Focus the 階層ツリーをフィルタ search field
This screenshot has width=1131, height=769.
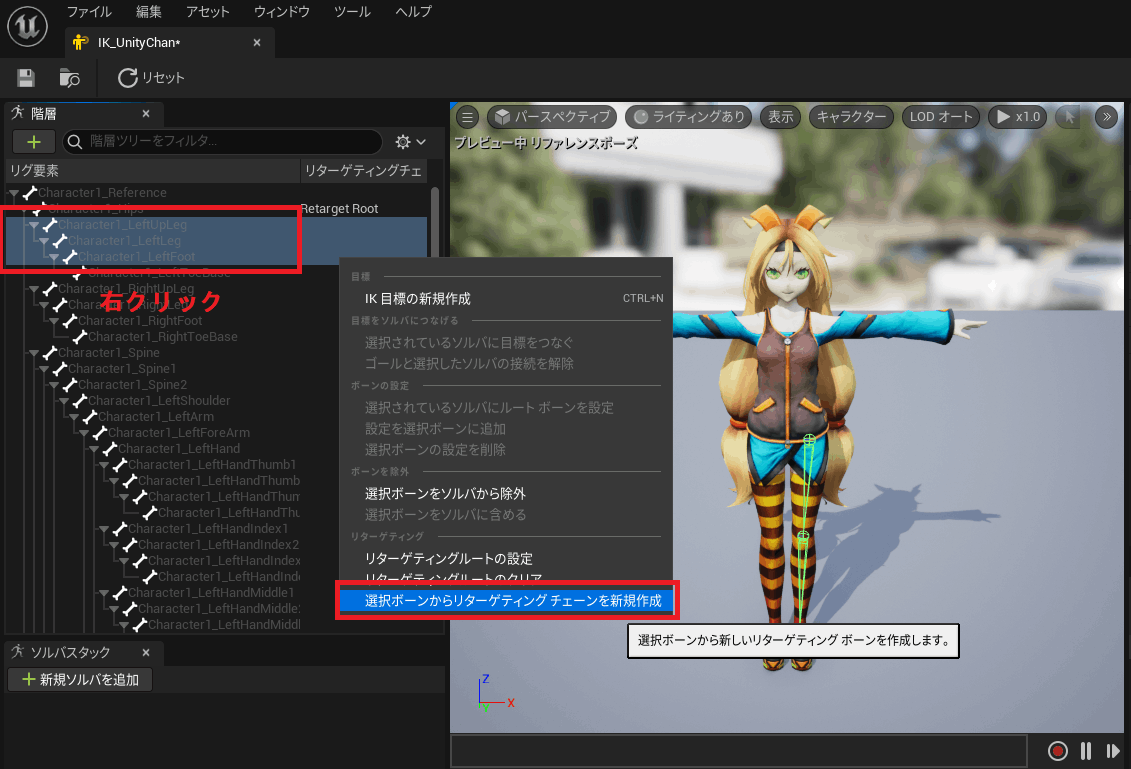[222, 141]
